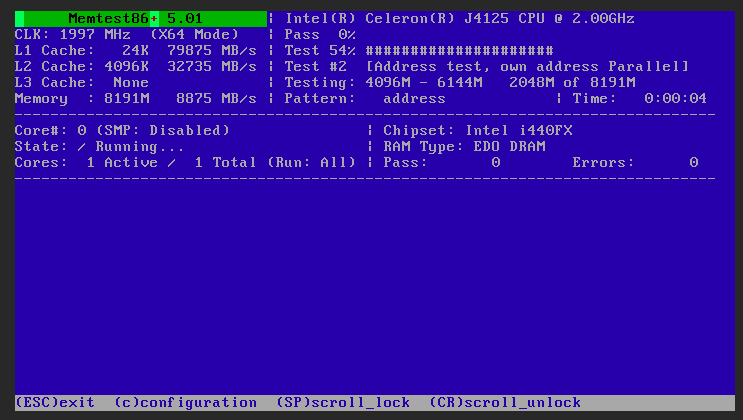Click the RAM Type: EDO DRAM entry
743x420 pixels.
tap(464, 146)
